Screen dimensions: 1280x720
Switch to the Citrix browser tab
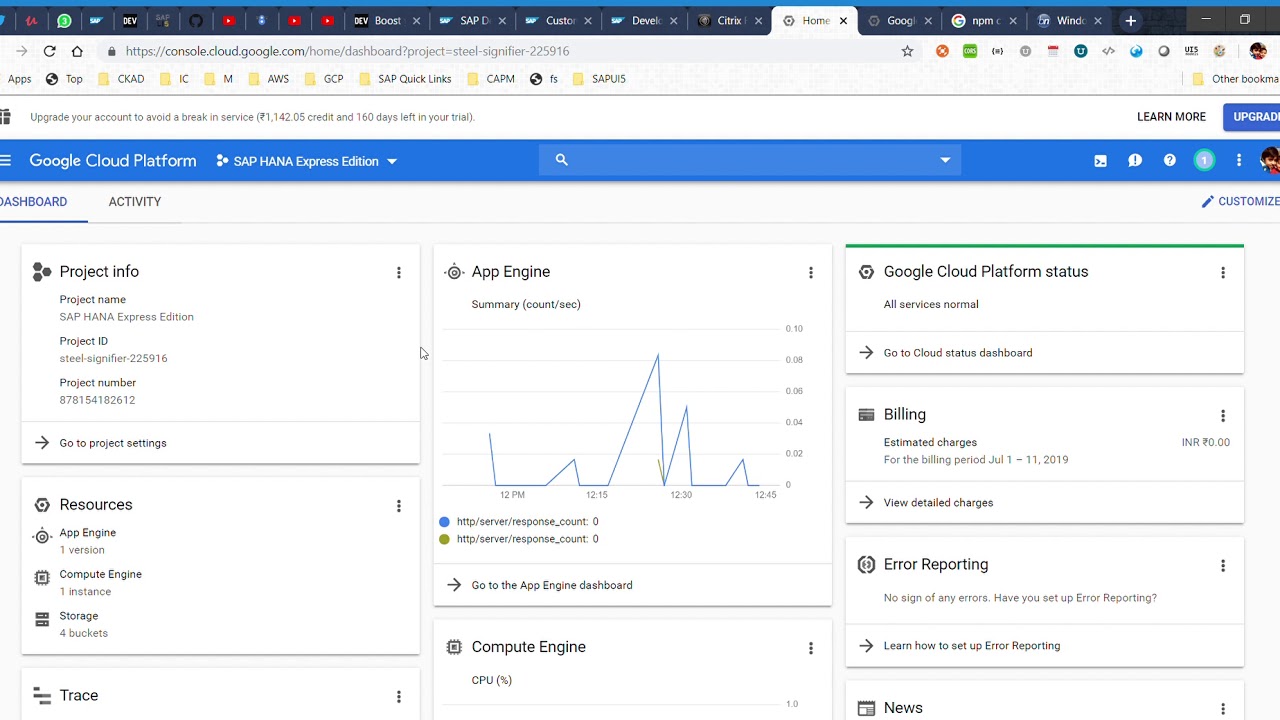tap(732, 20)
